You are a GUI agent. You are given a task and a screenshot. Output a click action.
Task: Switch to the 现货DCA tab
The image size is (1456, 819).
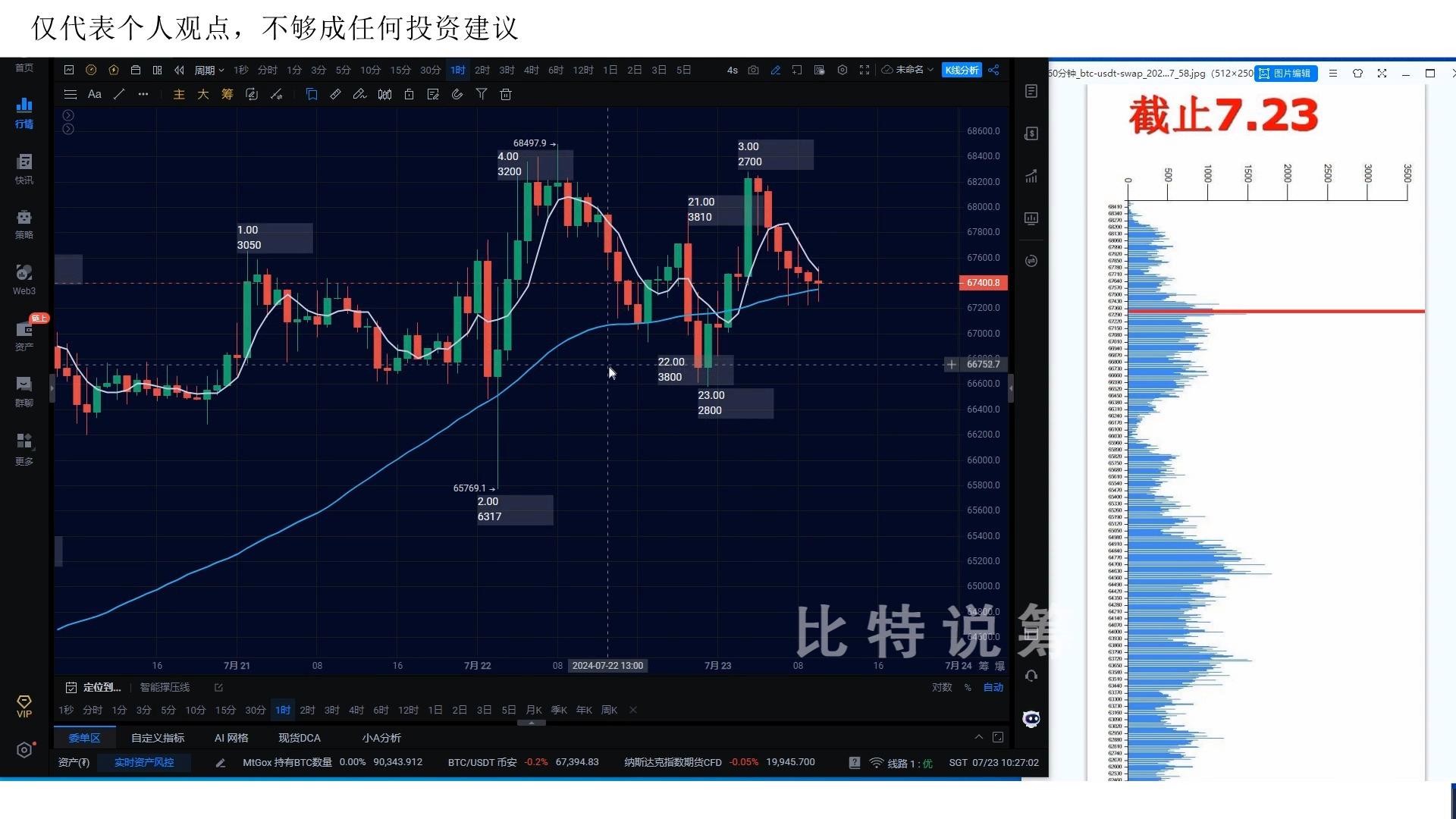click(x=300, y=737)
